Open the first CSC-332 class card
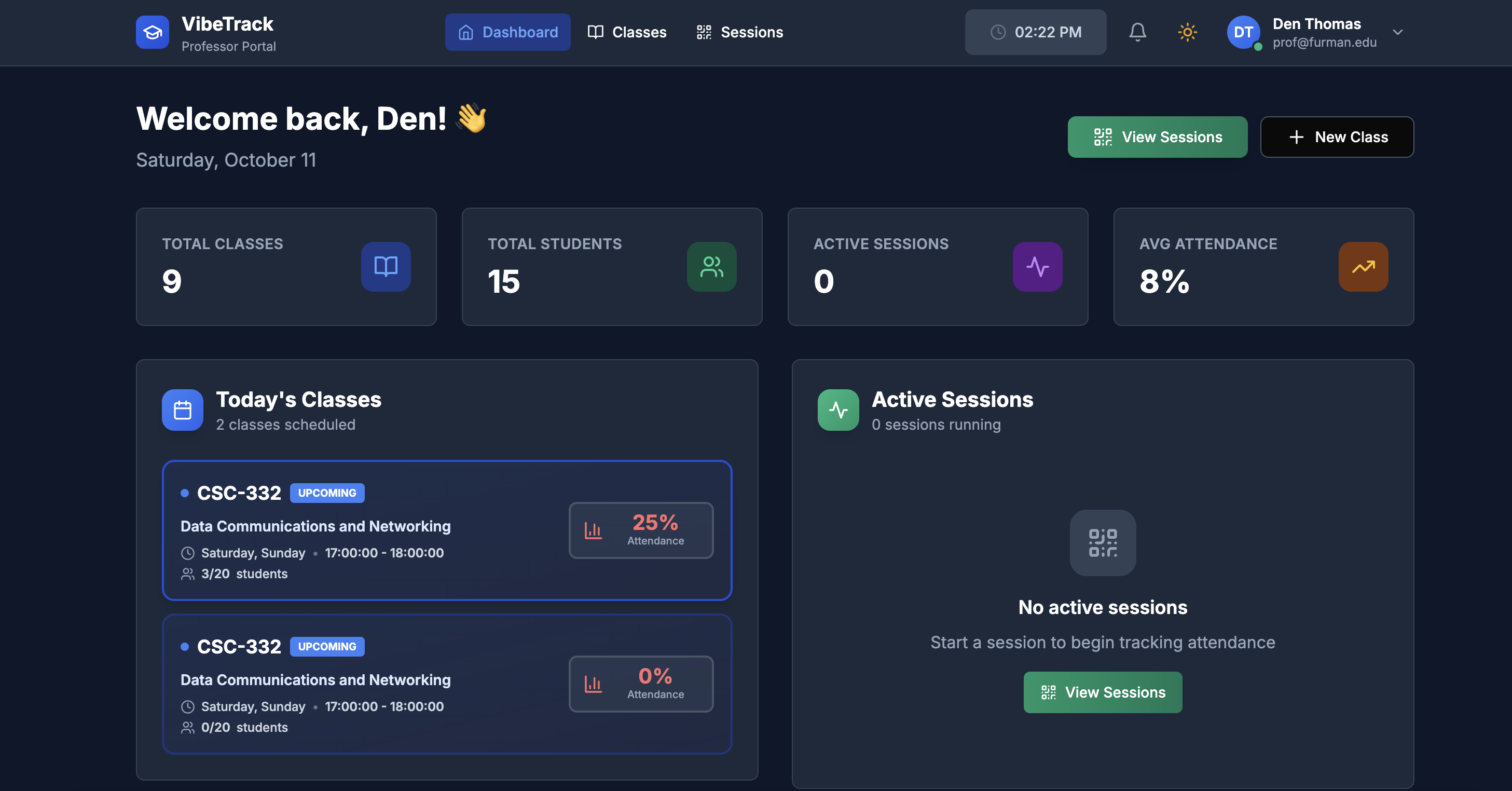 click(x=364, y=530)
